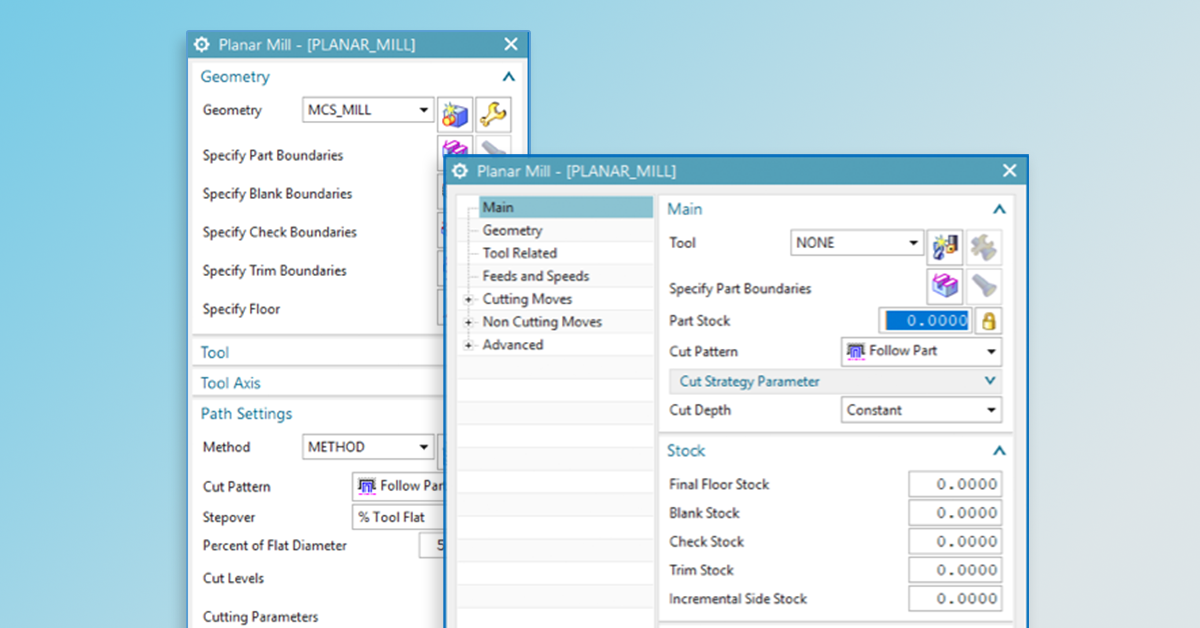Close the front Planar Mill dialog
Image resolution: width=1200 pixels, height=628 pixels.
1009,171
